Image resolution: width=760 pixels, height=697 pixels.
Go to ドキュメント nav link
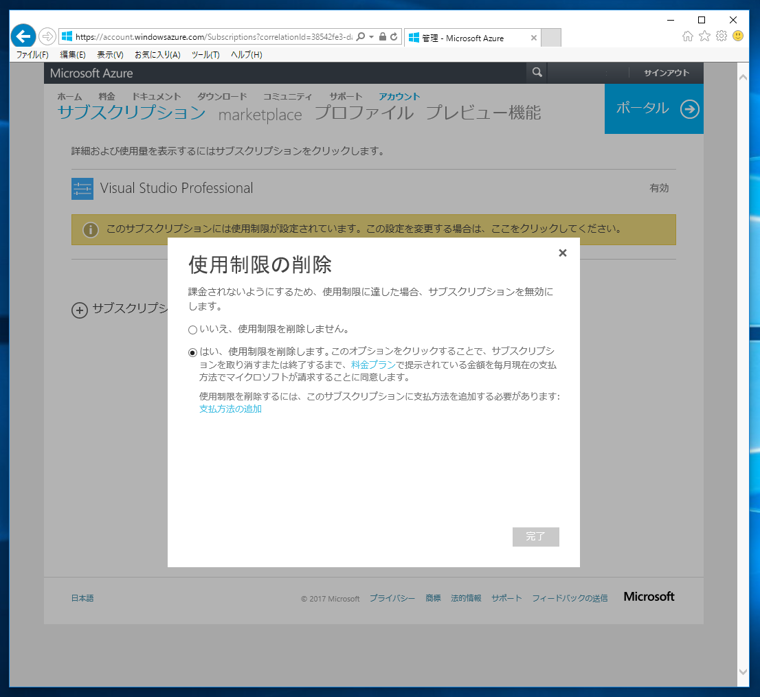[156, 96]
